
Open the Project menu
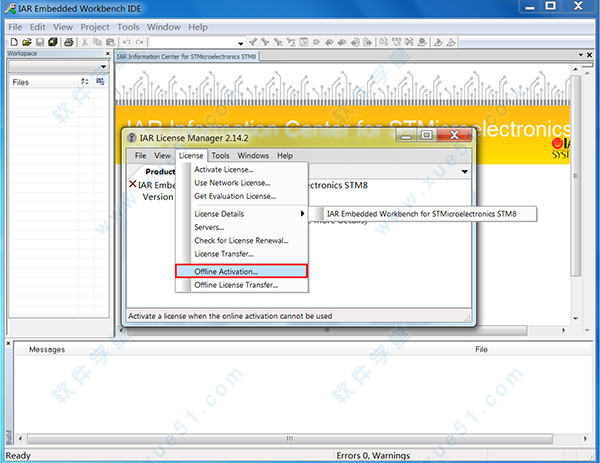(95, 27)
